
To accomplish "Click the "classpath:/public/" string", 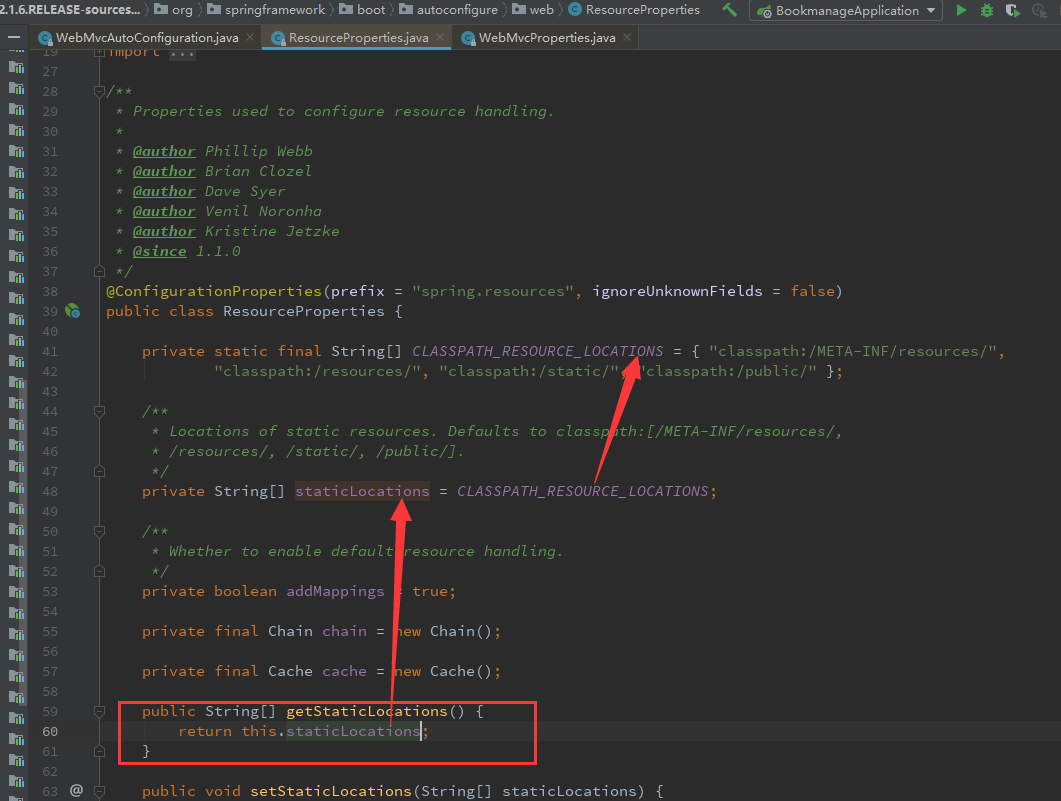I will tap(727, 371).
